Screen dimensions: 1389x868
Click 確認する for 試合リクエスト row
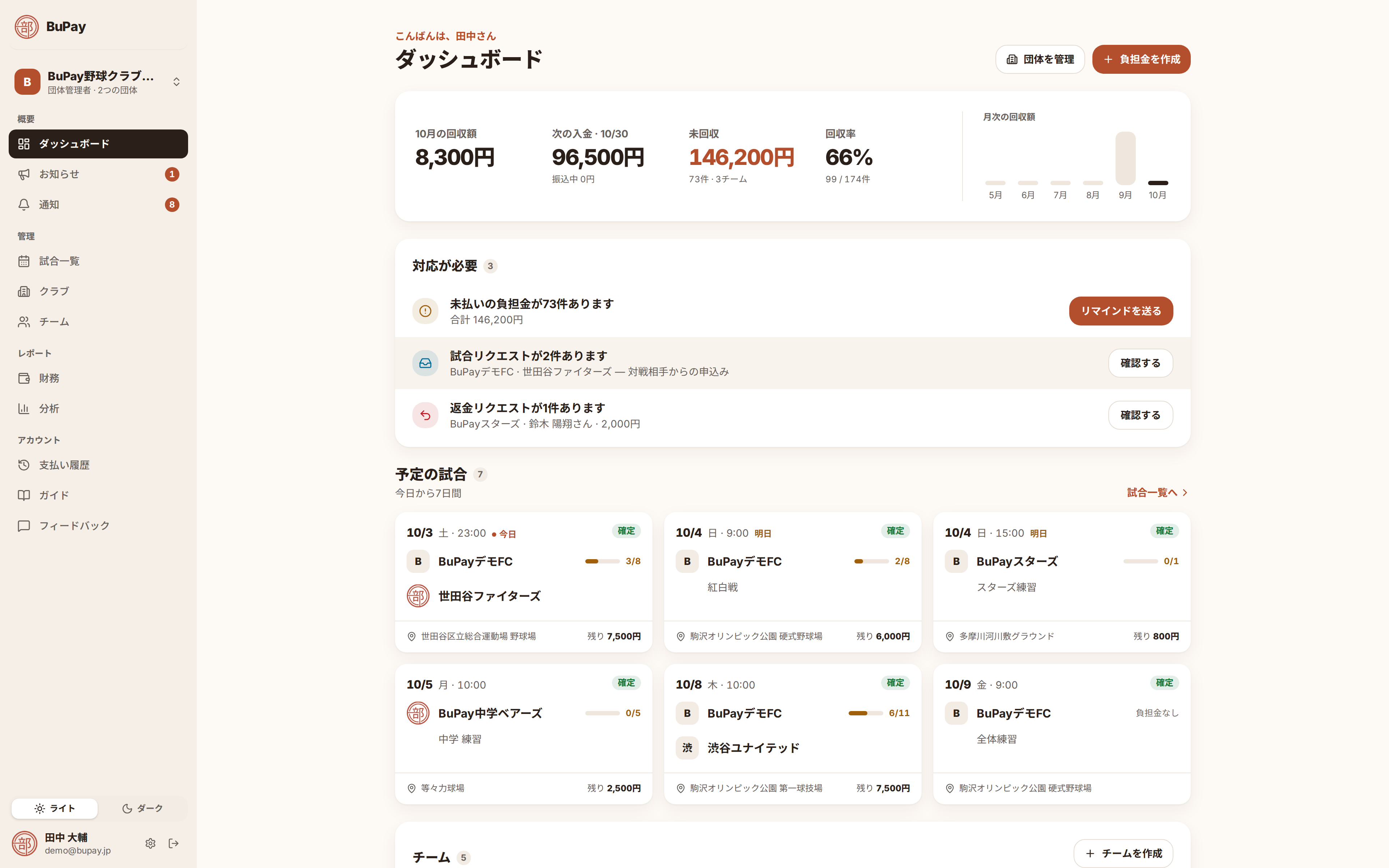[1140, 363]
